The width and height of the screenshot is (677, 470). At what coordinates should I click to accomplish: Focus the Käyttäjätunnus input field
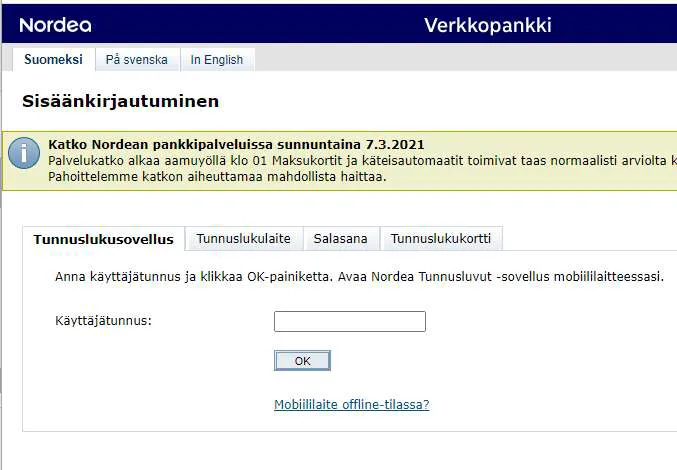(349, 321)
